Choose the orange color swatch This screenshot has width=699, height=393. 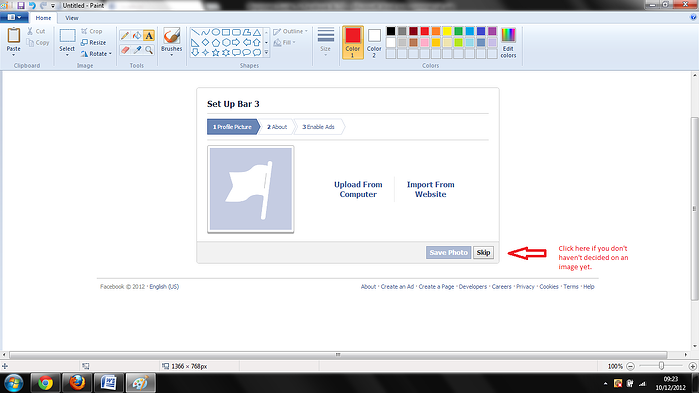coord(436,31)
